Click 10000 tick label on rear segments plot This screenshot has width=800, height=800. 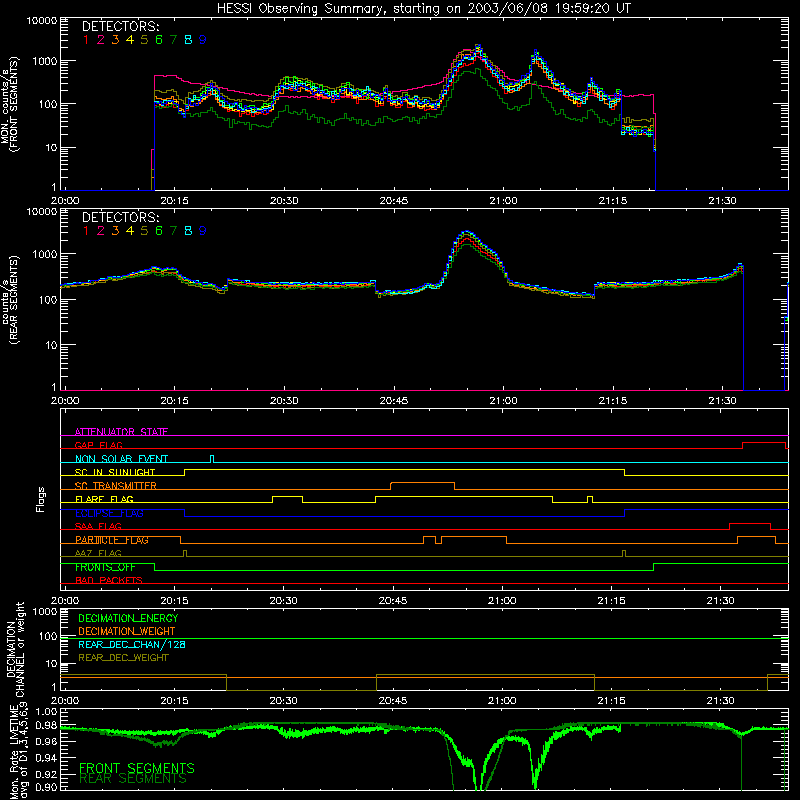point(42,211)
